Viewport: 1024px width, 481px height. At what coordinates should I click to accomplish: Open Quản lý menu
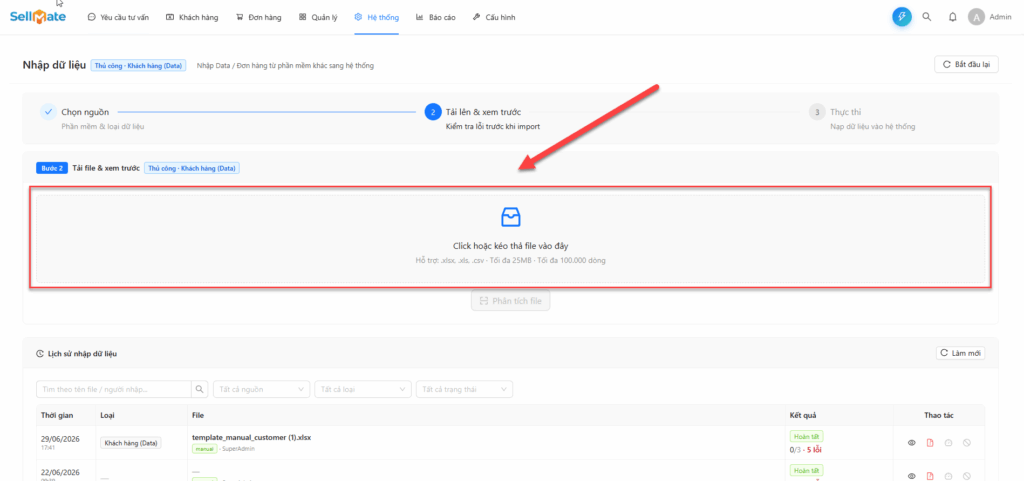click(318, 18)
